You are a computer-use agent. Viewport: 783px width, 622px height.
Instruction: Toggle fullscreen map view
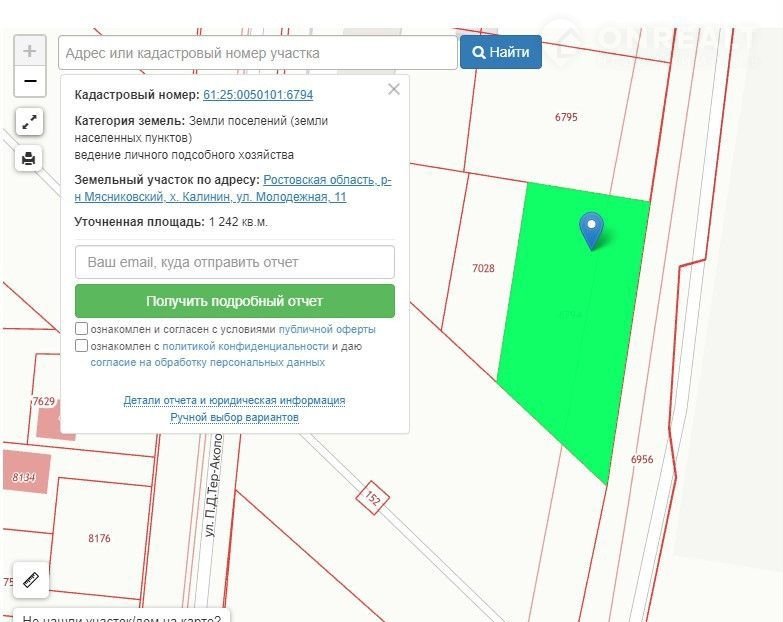click(30, 122)
